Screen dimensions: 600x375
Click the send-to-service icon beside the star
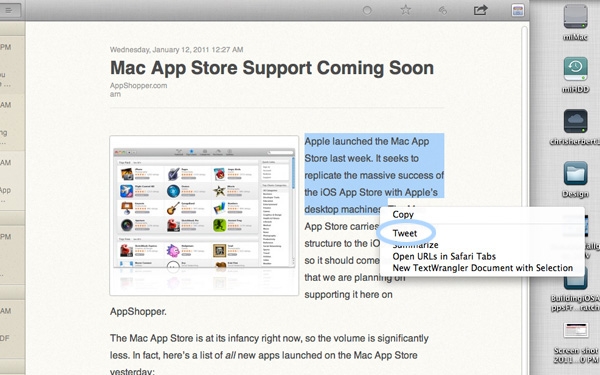442,10
